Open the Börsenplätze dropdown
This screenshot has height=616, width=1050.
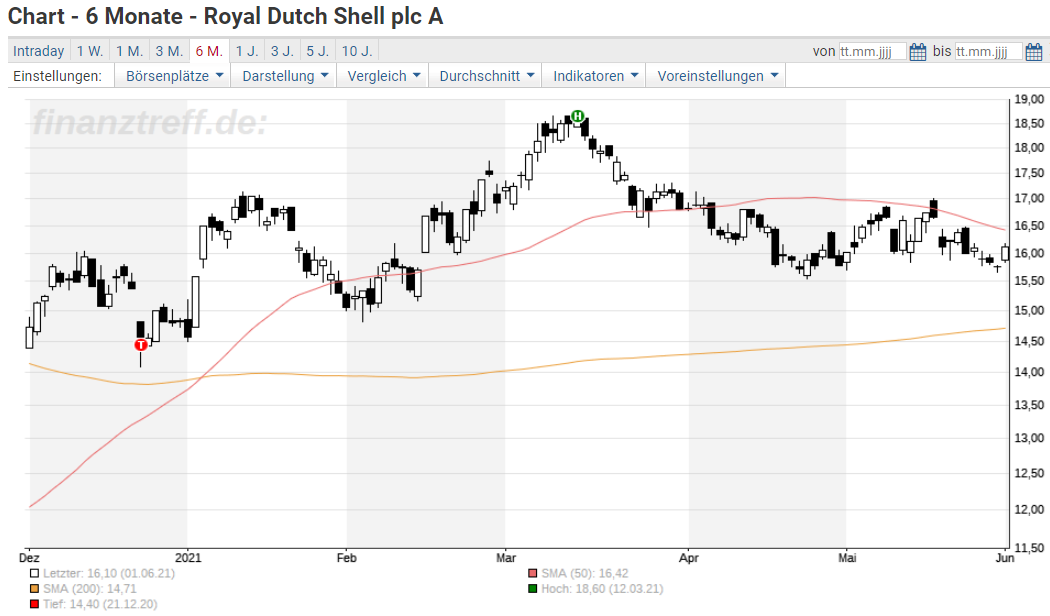[173, 76]
